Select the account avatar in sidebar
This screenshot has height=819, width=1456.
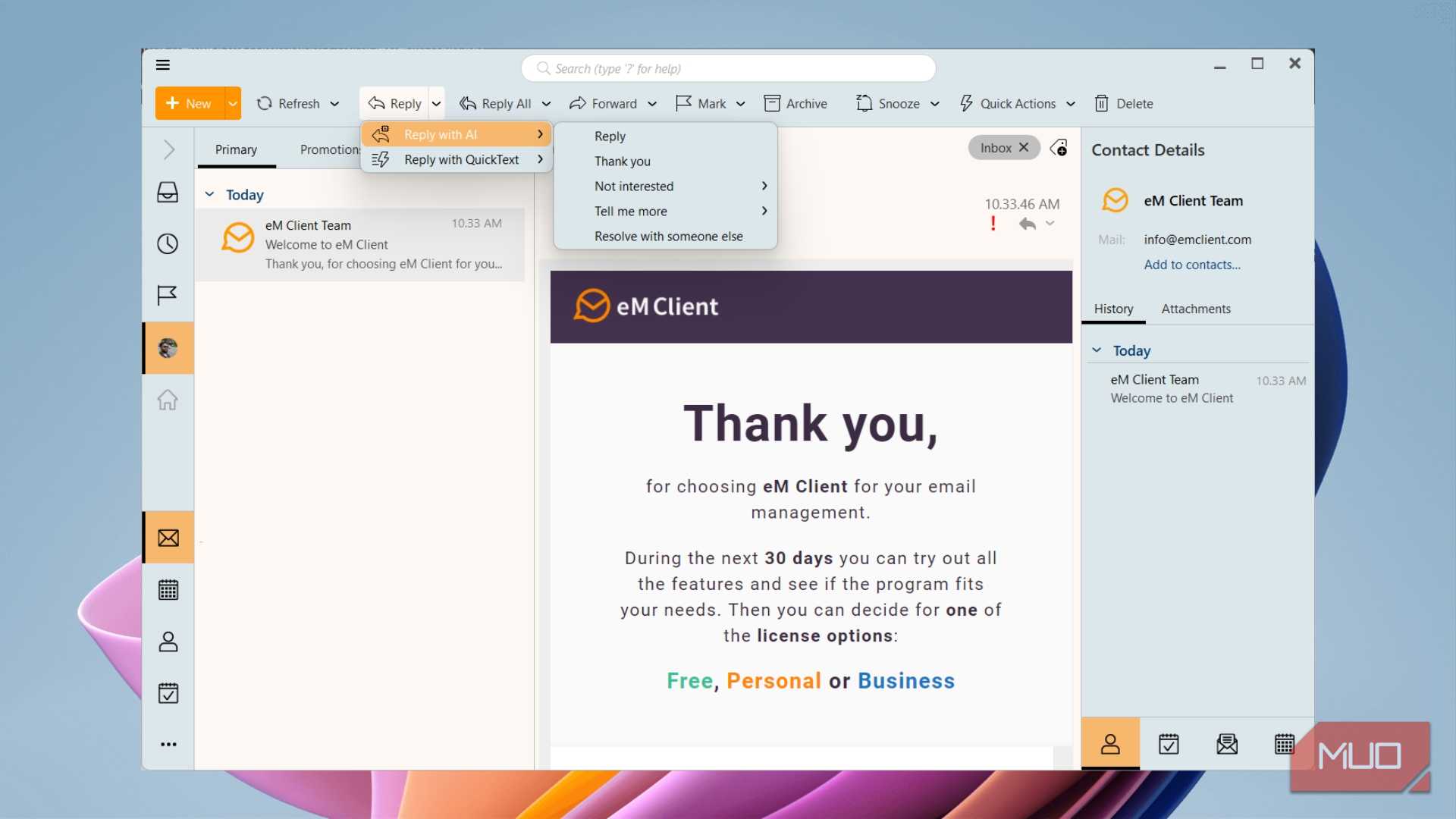[168, 348]
